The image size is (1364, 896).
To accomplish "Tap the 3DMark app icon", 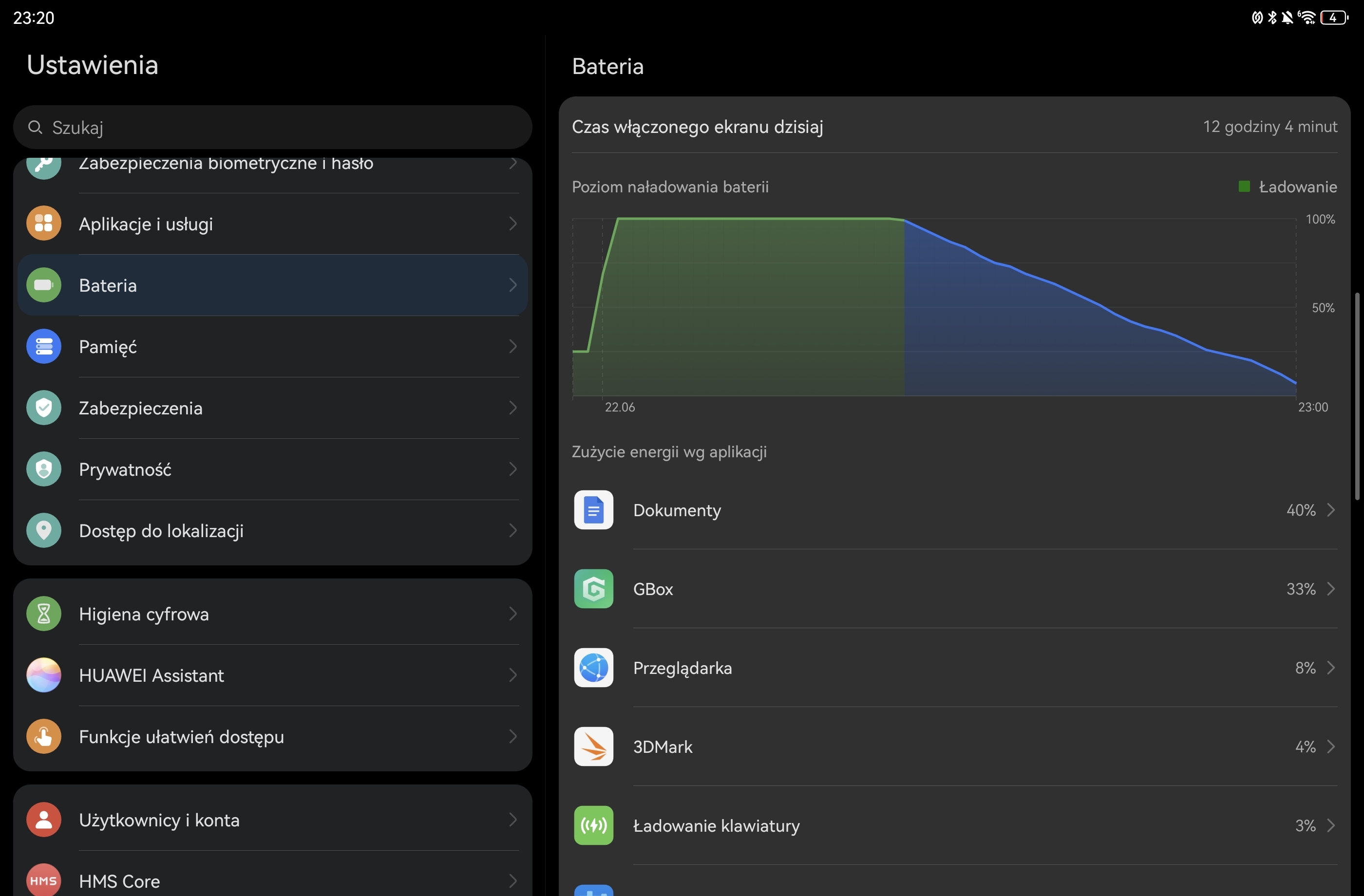I will click(593, 747).
